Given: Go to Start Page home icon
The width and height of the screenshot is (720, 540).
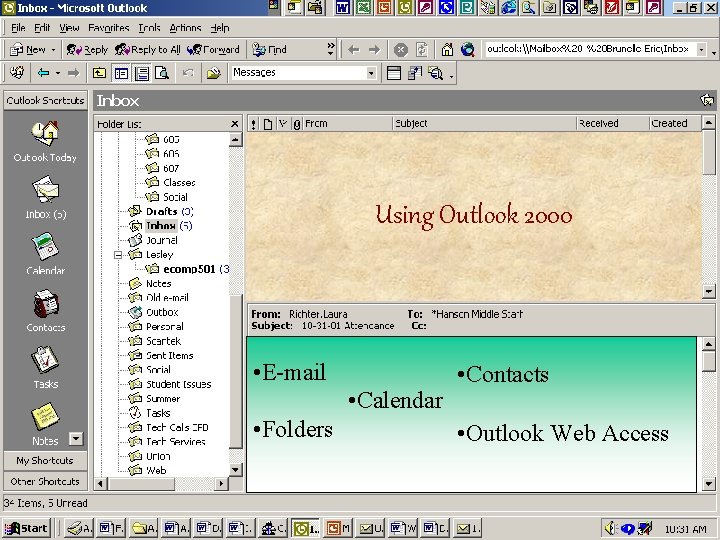Looking at the screenshot, I should tap(447, 50).
